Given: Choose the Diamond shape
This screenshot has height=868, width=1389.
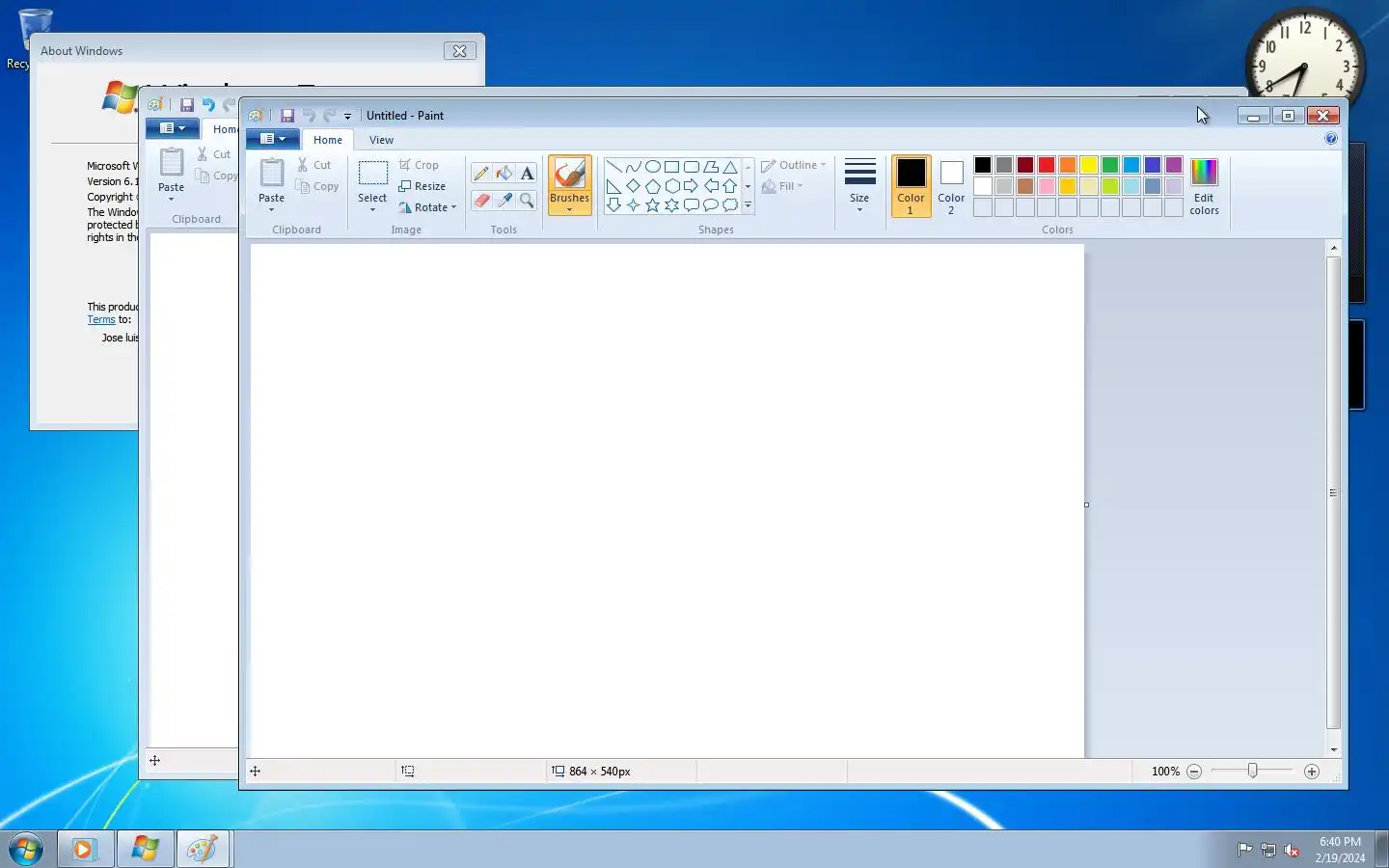Looking at the screenshot, I should coord(633,186).
